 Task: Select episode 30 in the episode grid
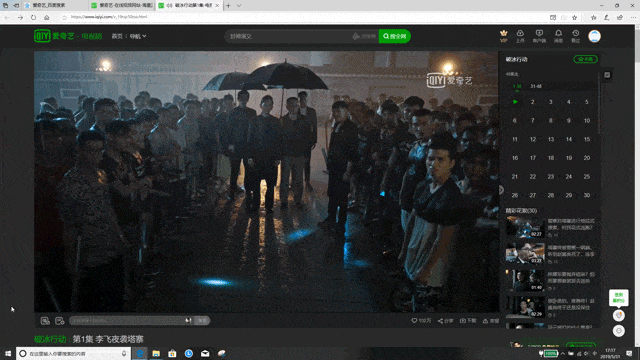point(587,196)
